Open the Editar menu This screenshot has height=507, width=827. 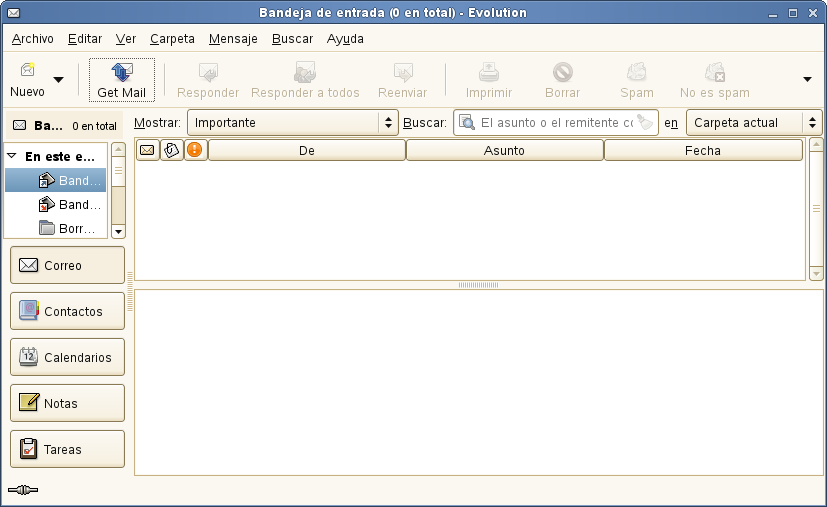coord(85,39)
